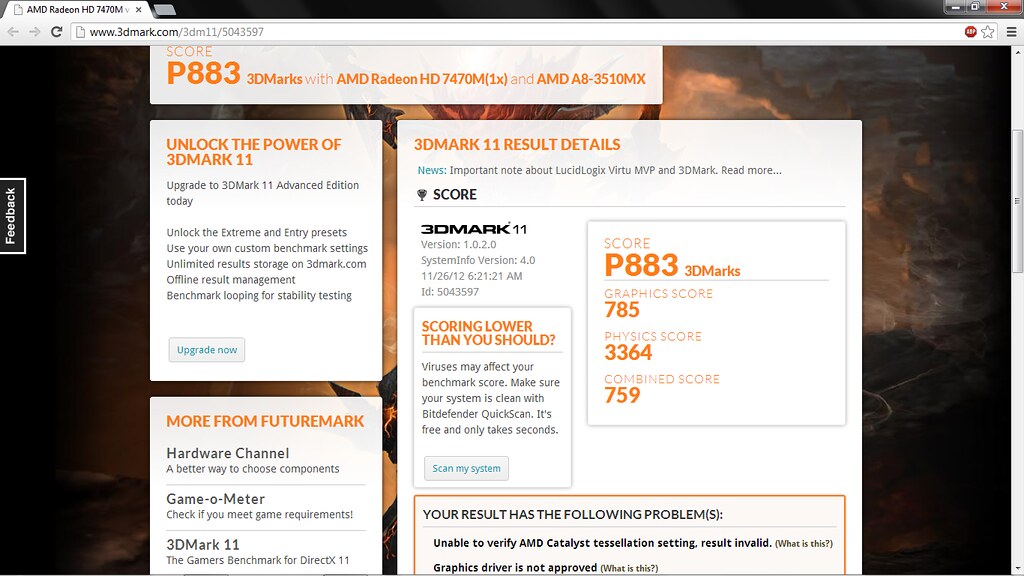Open the Hardware Channel link
The image size is (1024, 576).
(227, 453)
